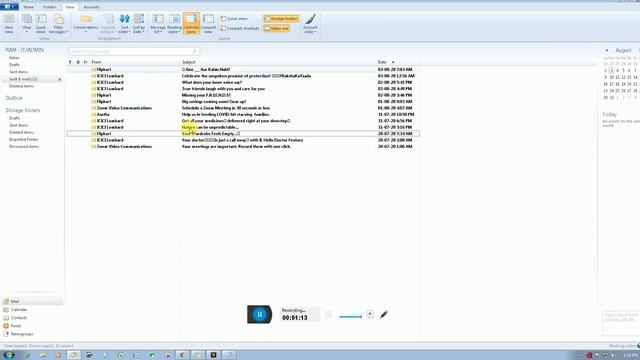Pause the screen recording
This screenshot has height=360, width=640.
pos(259,315)
